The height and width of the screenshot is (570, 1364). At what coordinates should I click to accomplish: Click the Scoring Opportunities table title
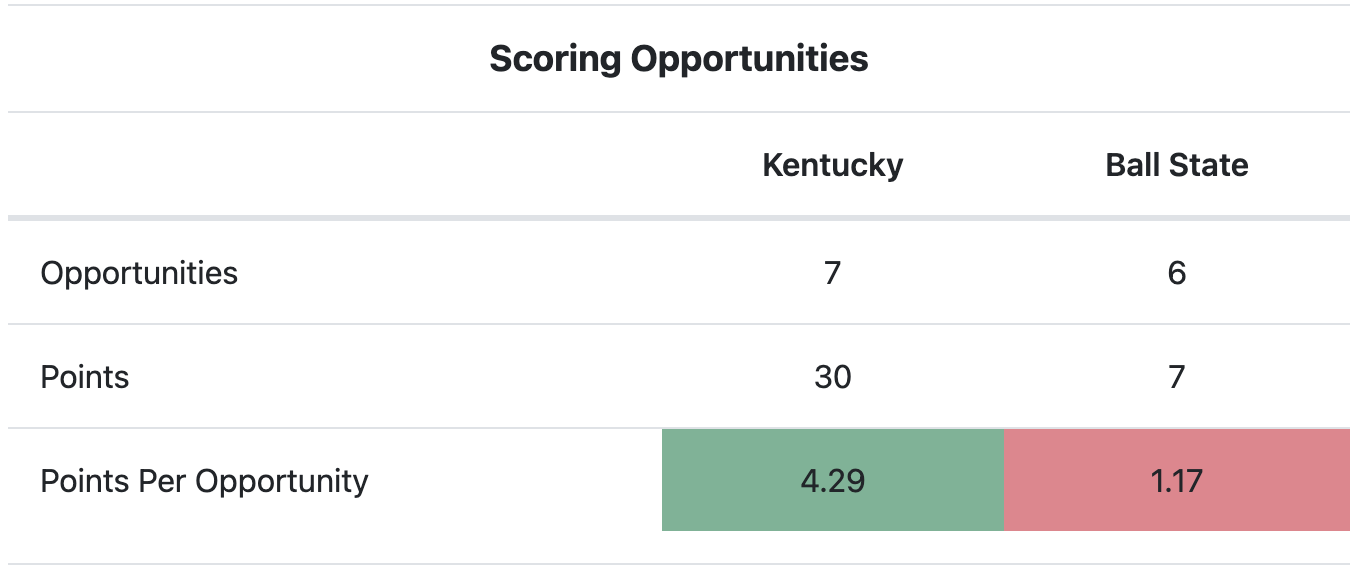coord(678,59)
